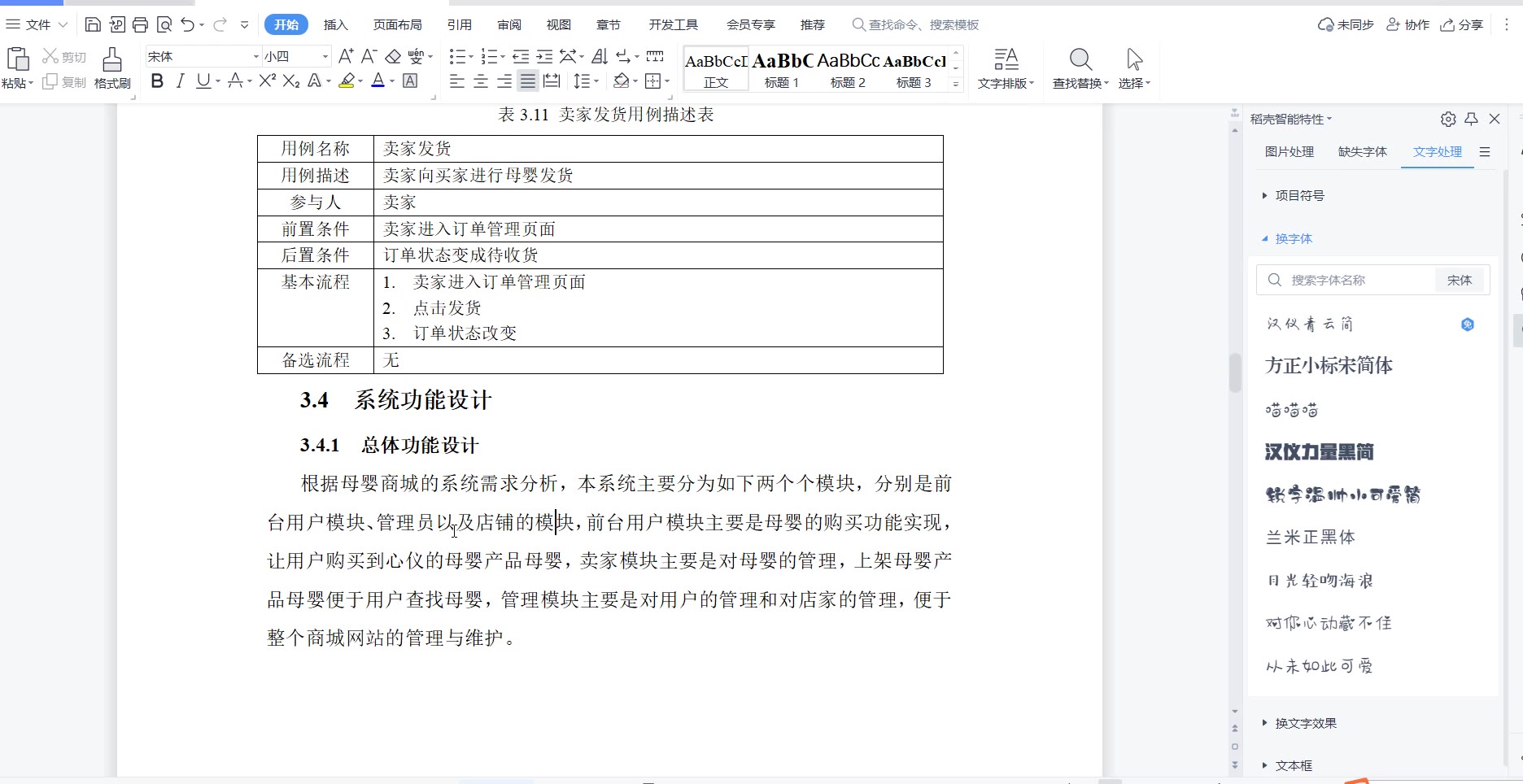The image size is (1523, 784).
Task: Open Print Preview icon
Action: click(x=164, y=25)
